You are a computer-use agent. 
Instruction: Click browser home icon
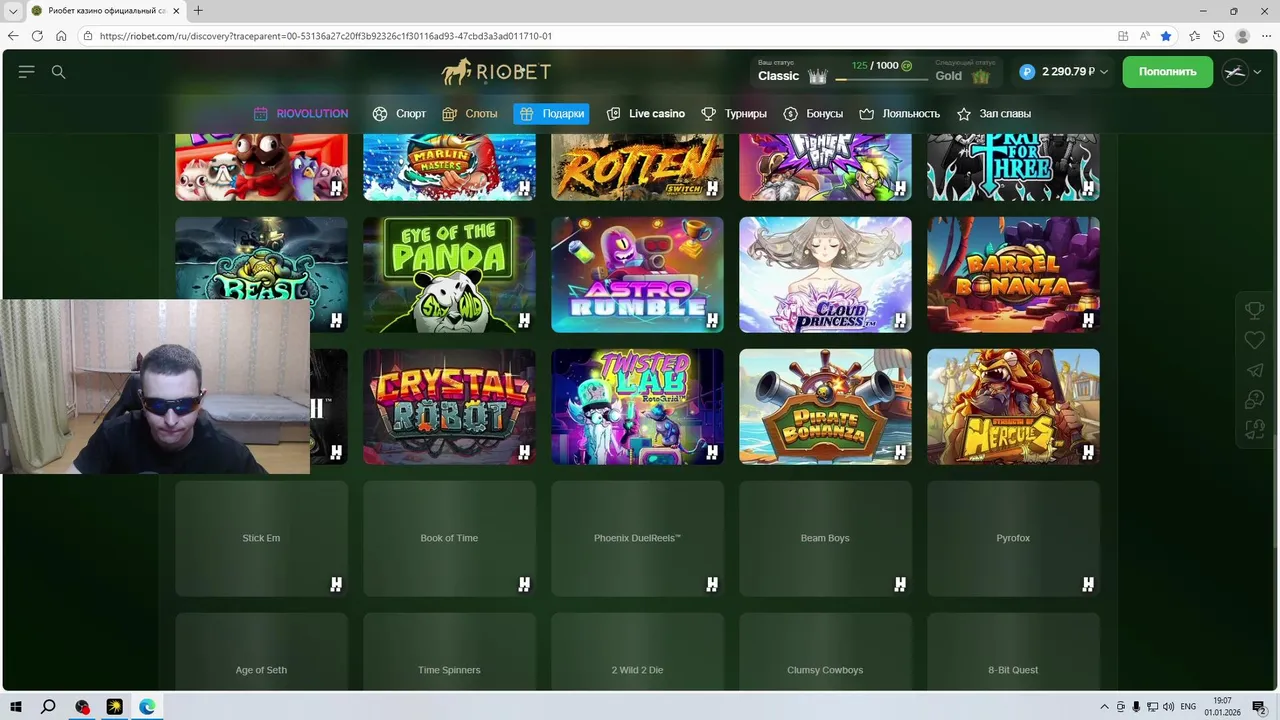pyautogui.click(x=61, y=36)
